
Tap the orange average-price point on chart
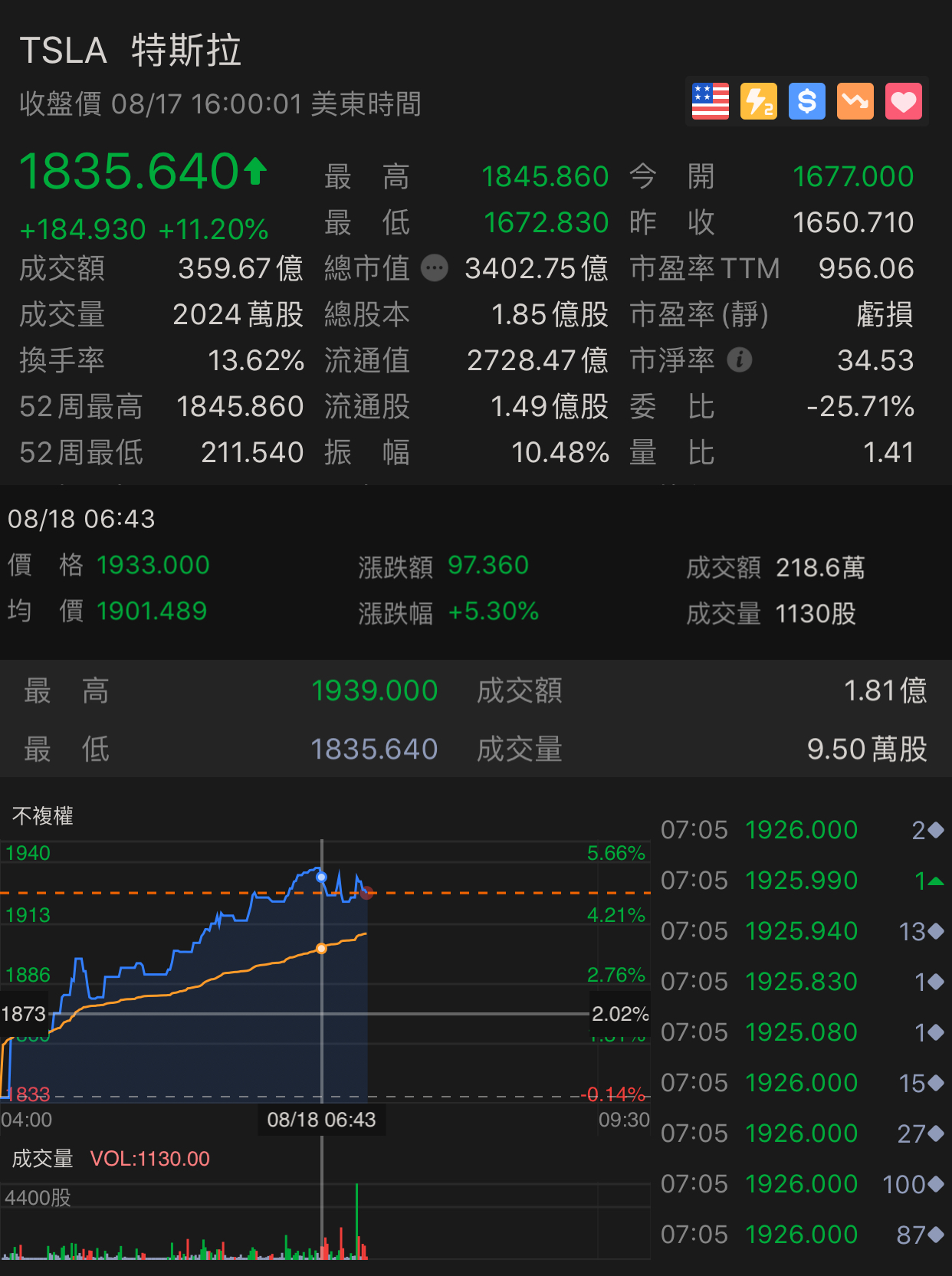[321, 949]
